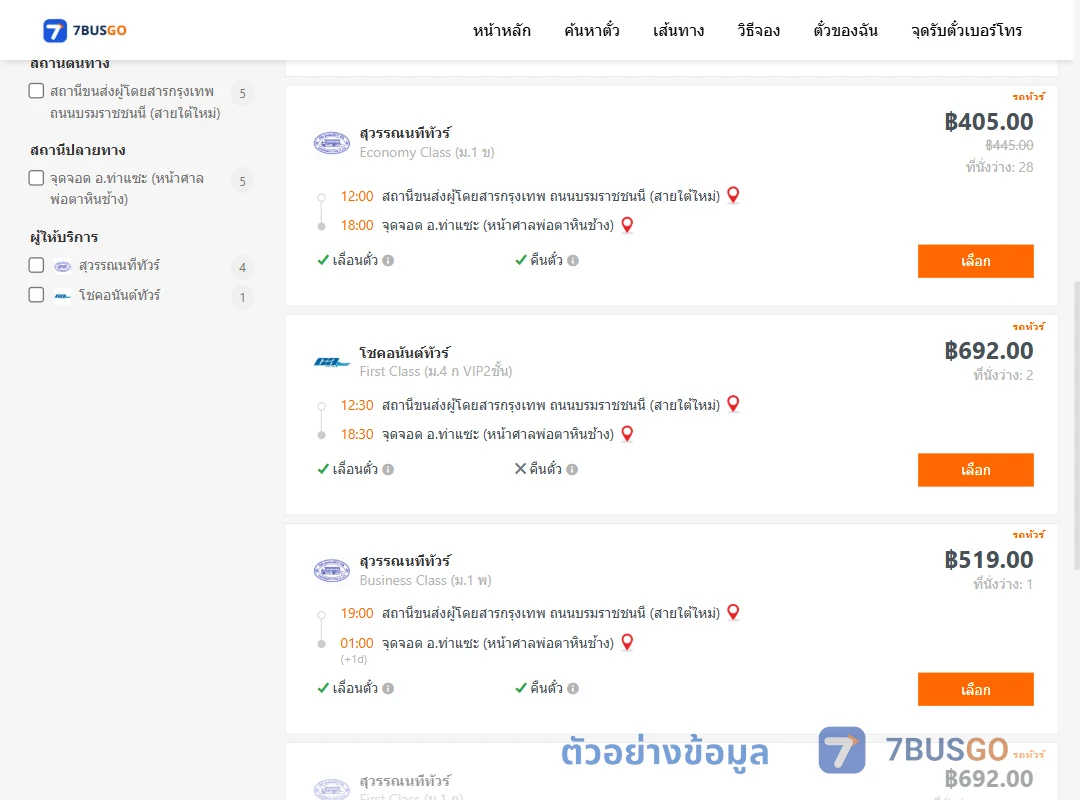Open map pin for 19:00 departure station
Screen dimensions: 1080x800
734,613
